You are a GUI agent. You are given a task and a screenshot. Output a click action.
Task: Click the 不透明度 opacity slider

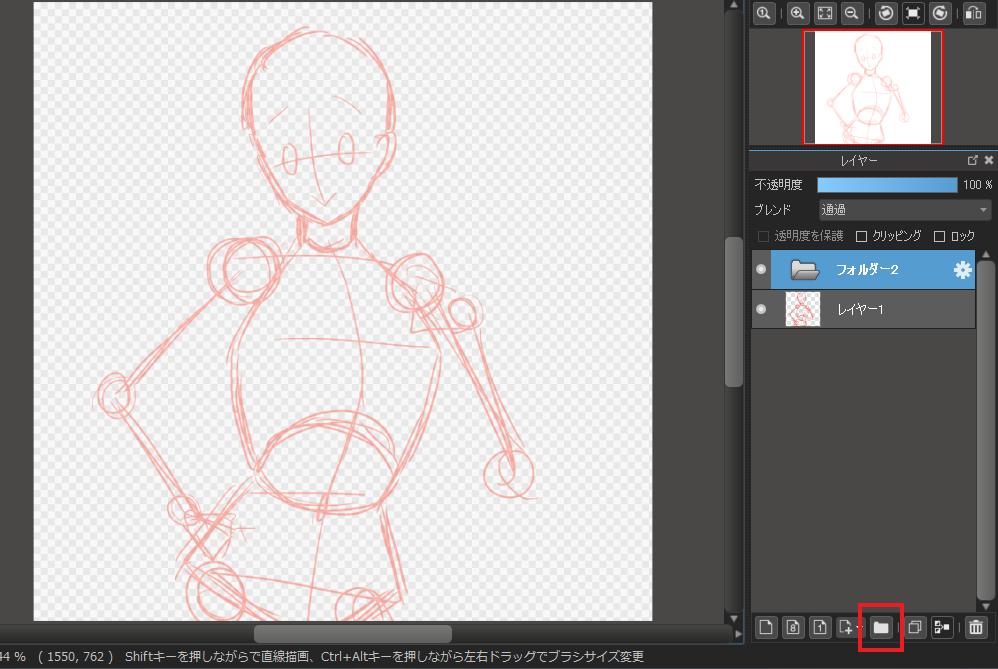click(x=886, y=185)
